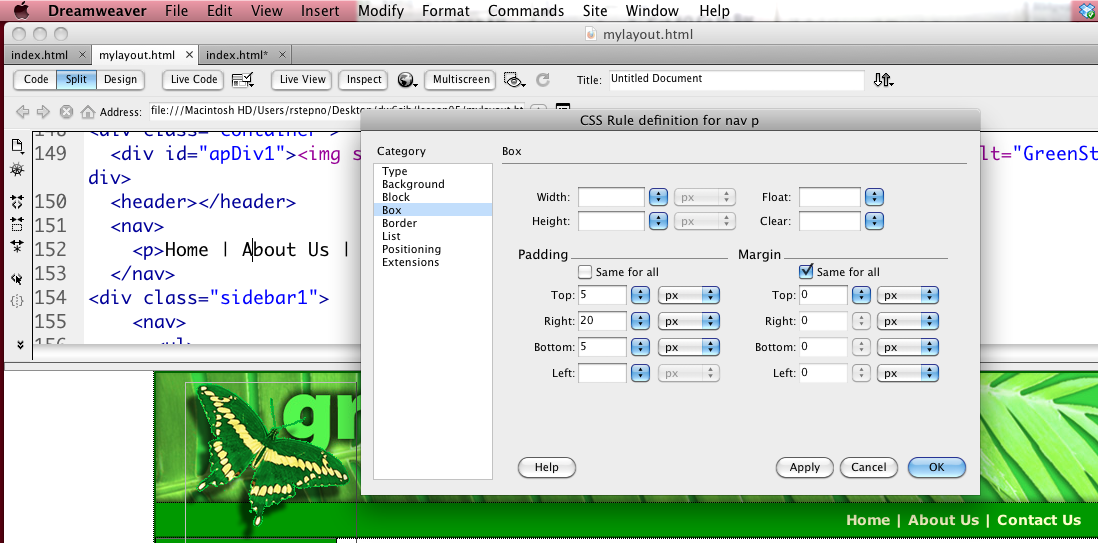Click the Home icon beside Address
This screenshot has height=543, width=1098.
88,111
